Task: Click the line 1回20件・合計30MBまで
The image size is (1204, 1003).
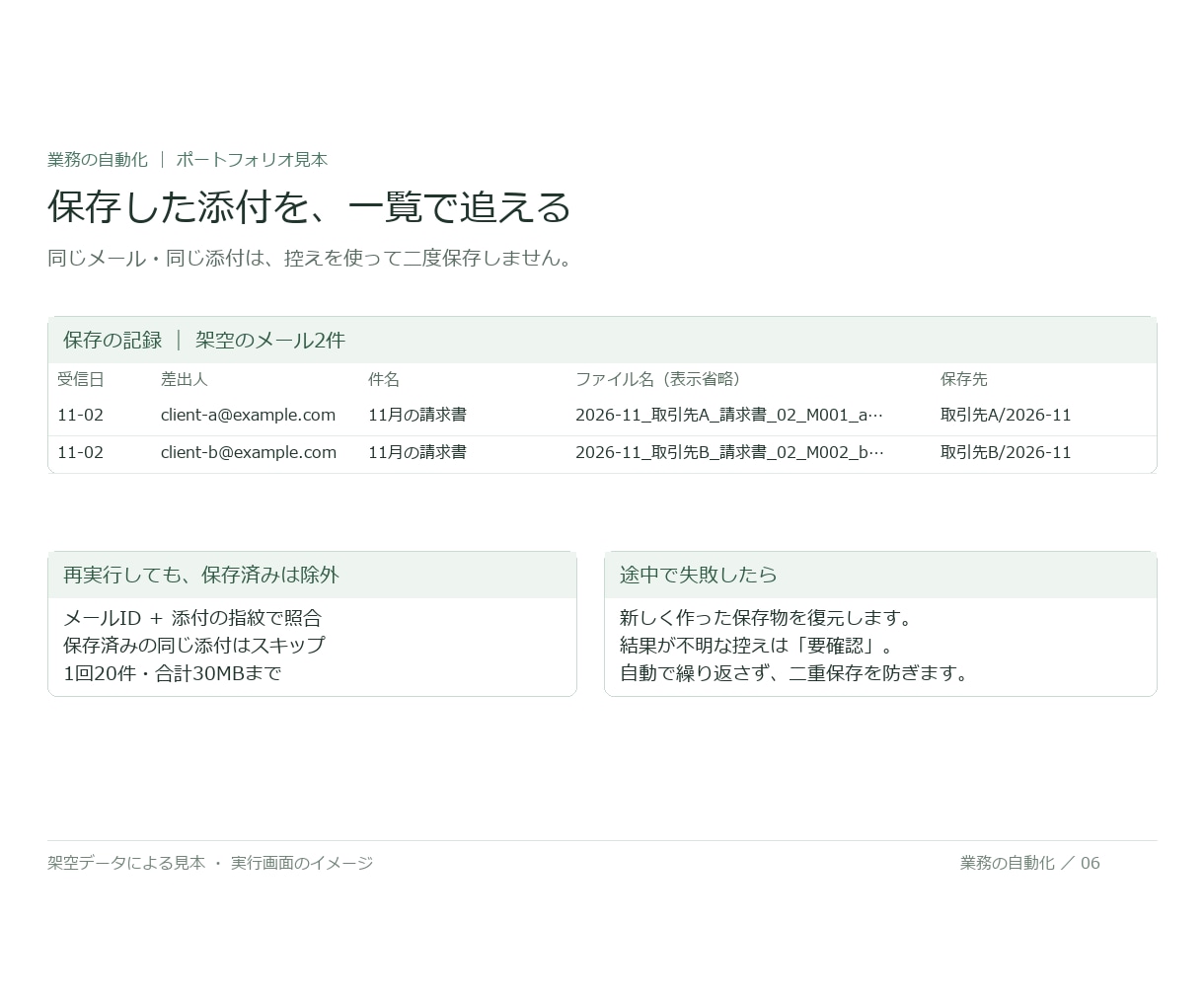Action: coord(173,674)
